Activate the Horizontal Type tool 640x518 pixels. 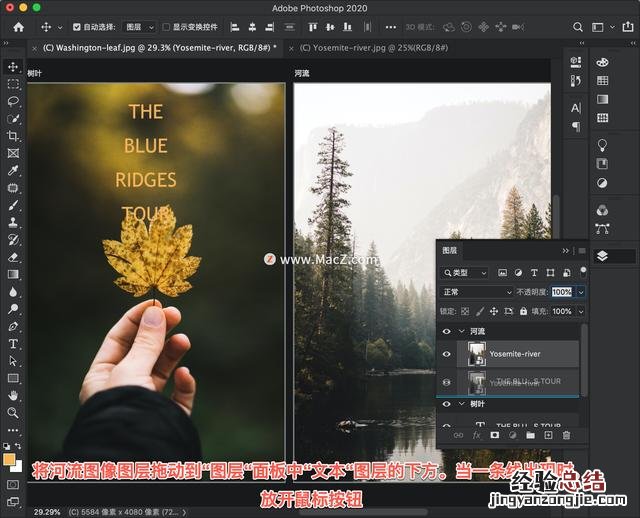[x=13, y=344]
